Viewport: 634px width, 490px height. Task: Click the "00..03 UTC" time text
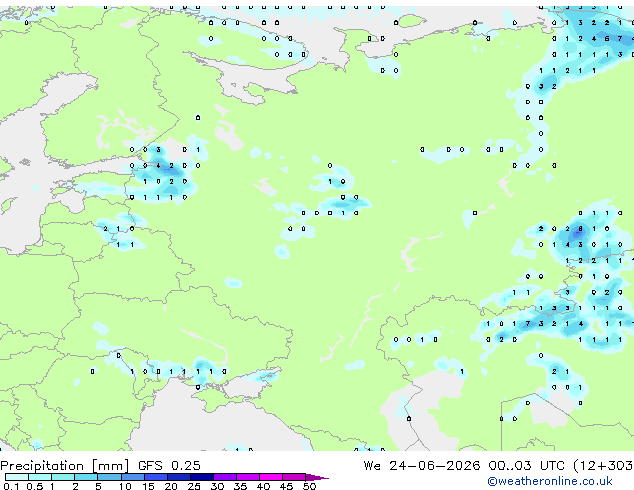(x=526, y=466)
